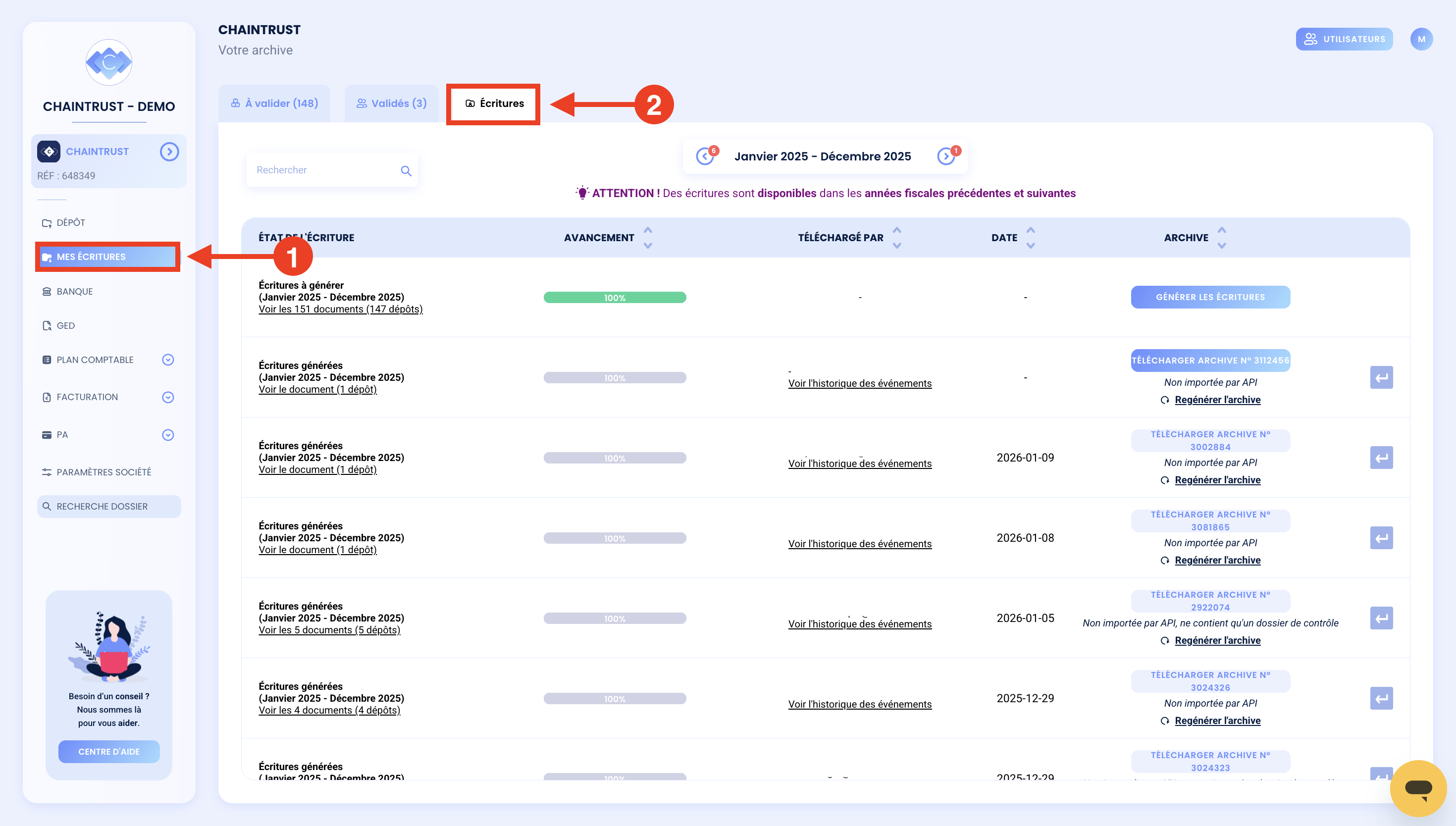The width and height of the screenshot is (1456, 826).
Task: Click return arrow icon for archive 3024326
Action: coord(1382,698)
